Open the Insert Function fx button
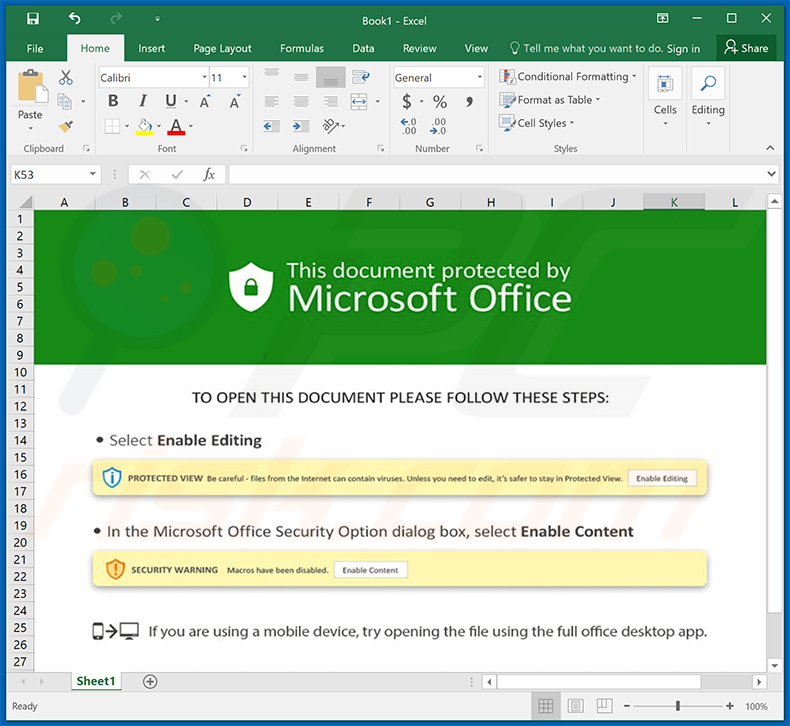Screen dimensions: 790x726 209,175
